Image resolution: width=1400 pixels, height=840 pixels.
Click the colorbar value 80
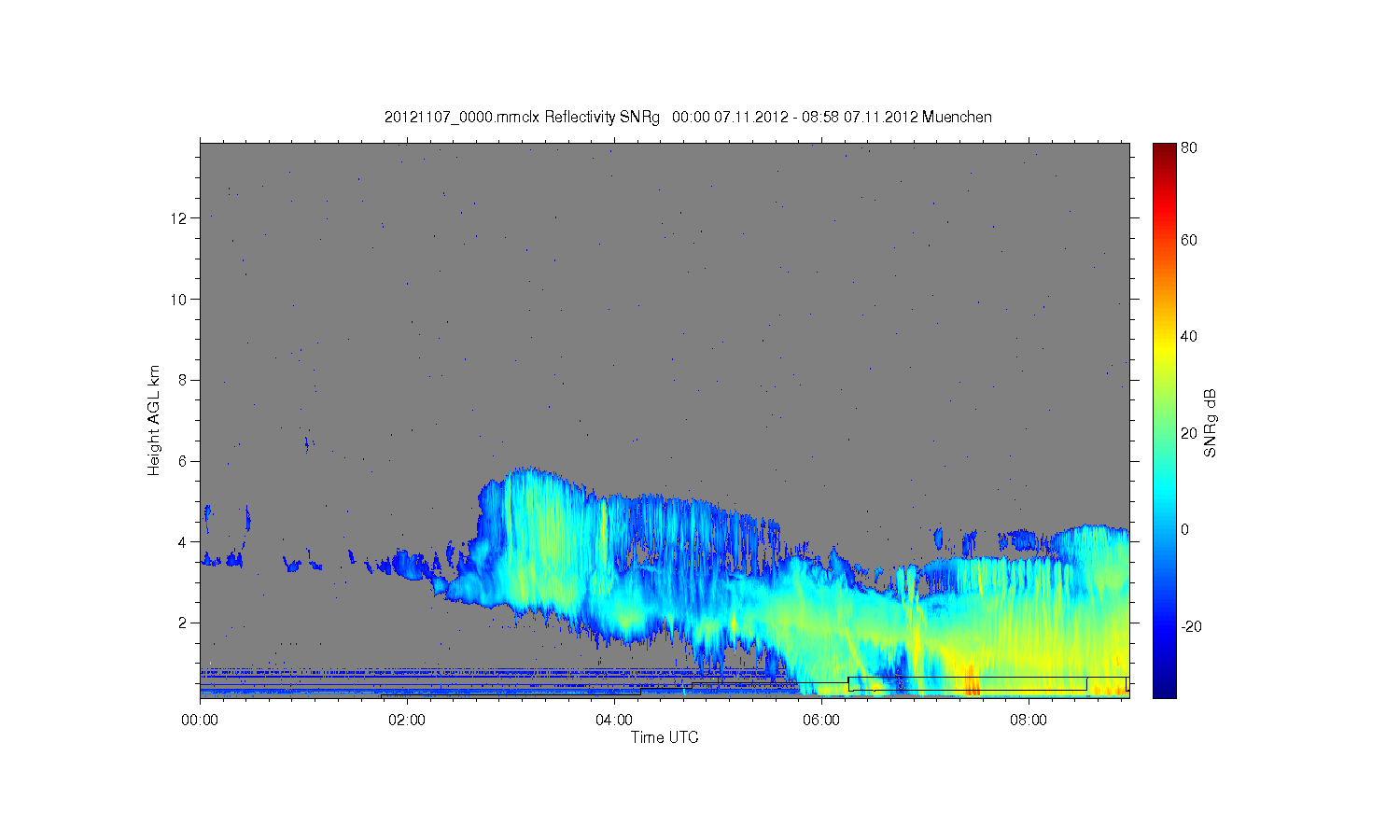(1189, 147)
